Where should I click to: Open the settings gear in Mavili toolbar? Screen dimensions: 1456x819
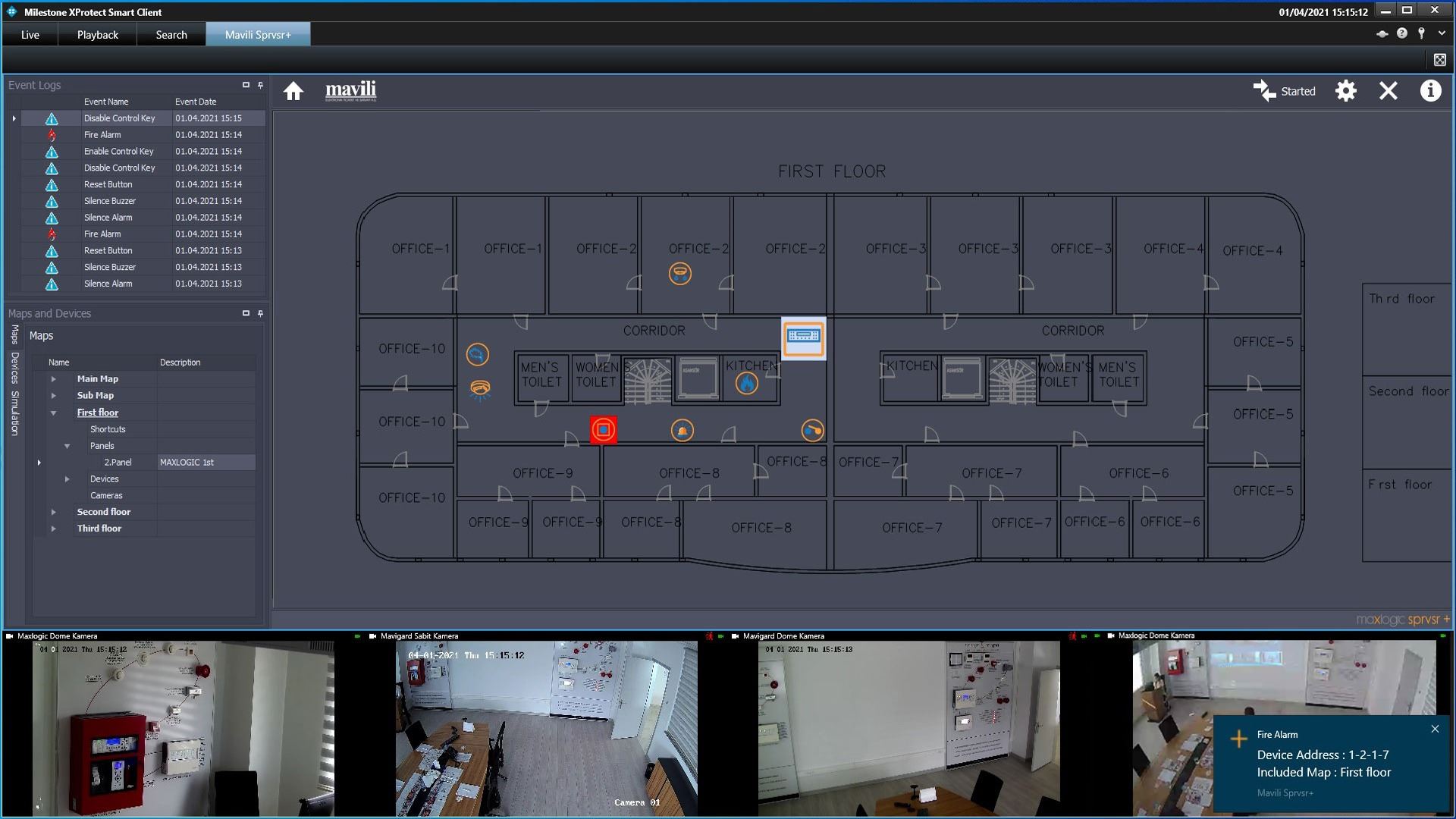(x=1346, y=91)
